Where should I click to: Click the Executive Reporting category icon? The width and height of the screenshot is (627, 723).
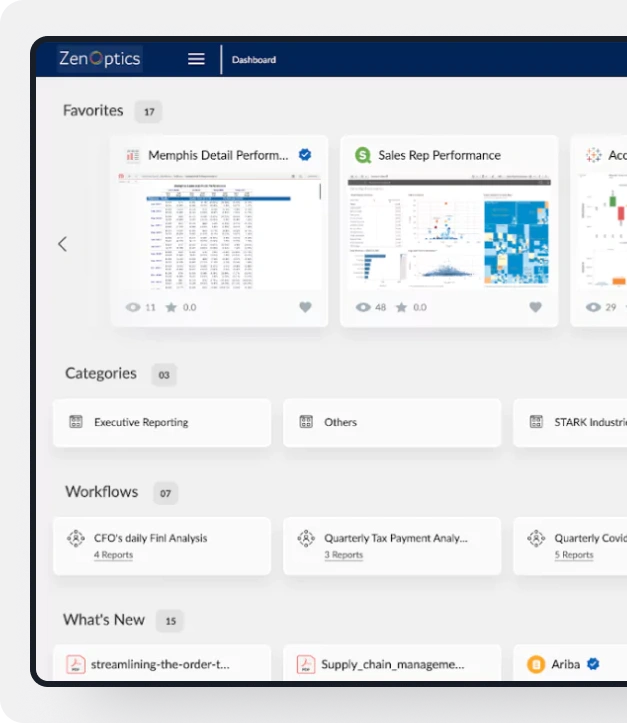point(76,422)
